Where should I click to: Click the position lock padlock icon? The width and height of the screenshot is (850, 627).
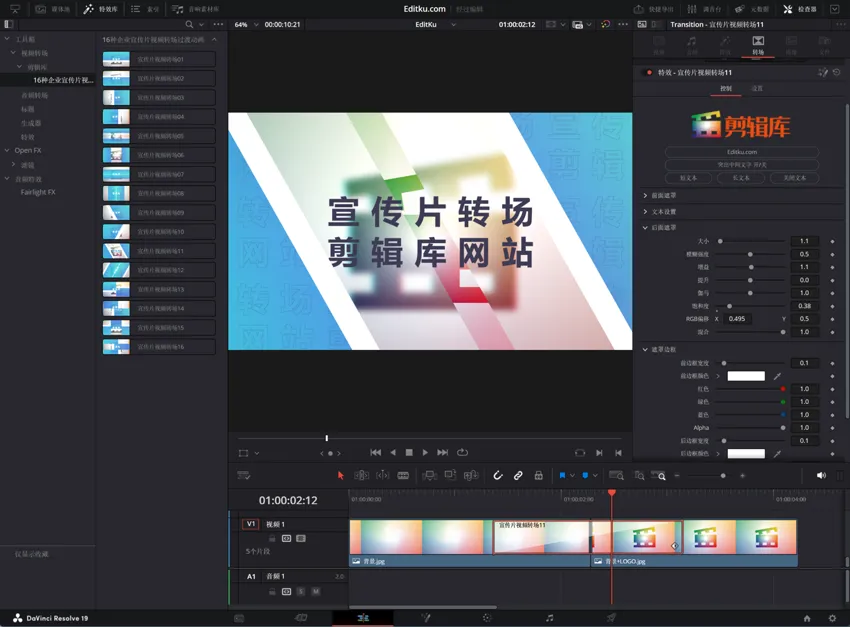click(538, 476)
